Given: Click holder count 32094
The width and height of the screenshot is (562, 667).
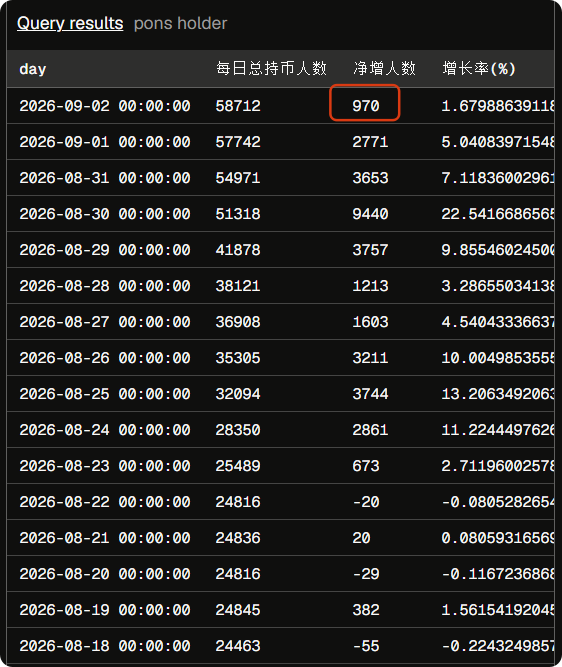Looking at the screenshot, I should [x=238, y=394].
